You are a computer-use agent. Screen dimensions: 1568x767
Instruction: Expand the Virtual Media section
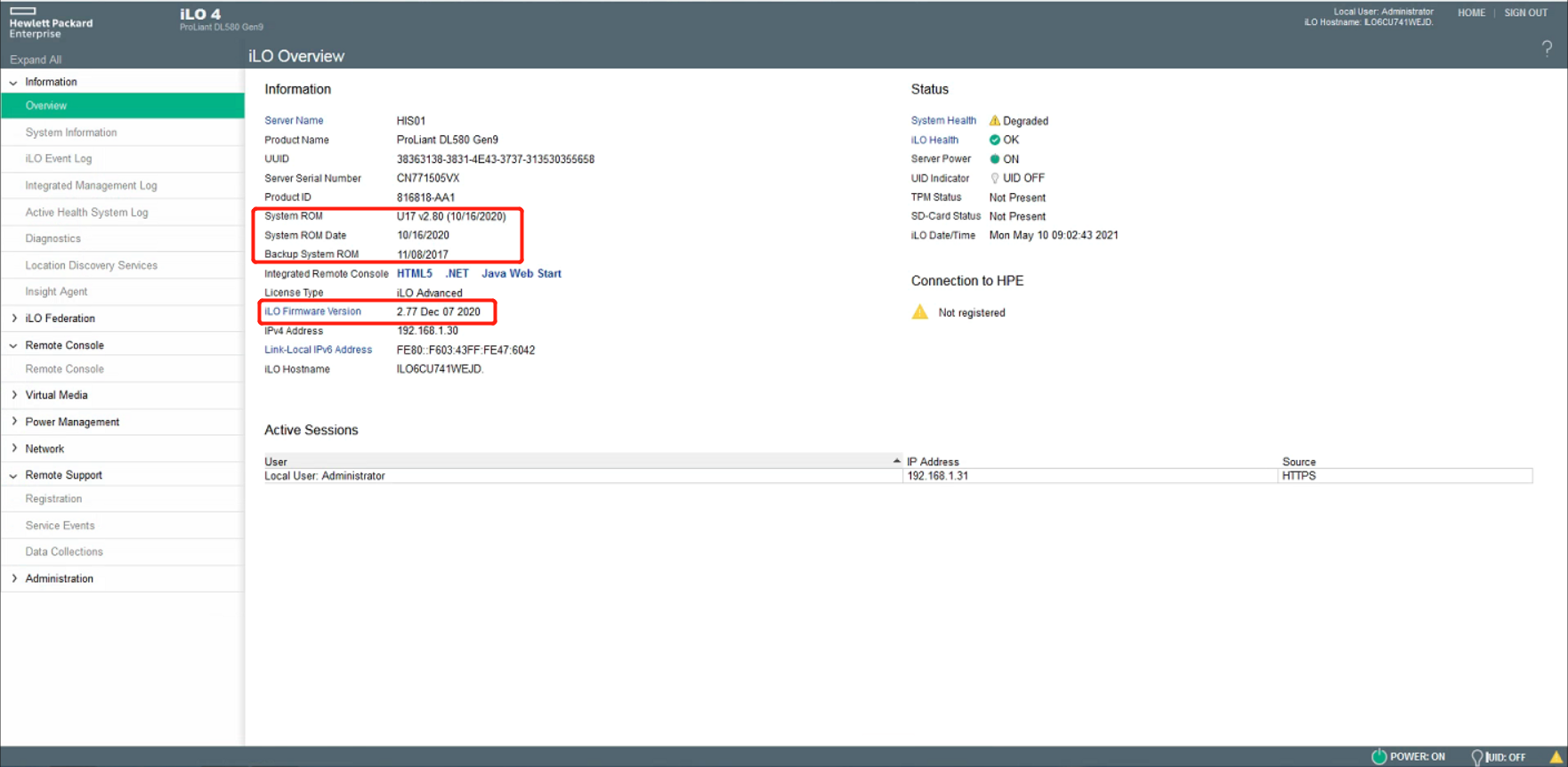[13, 395]
